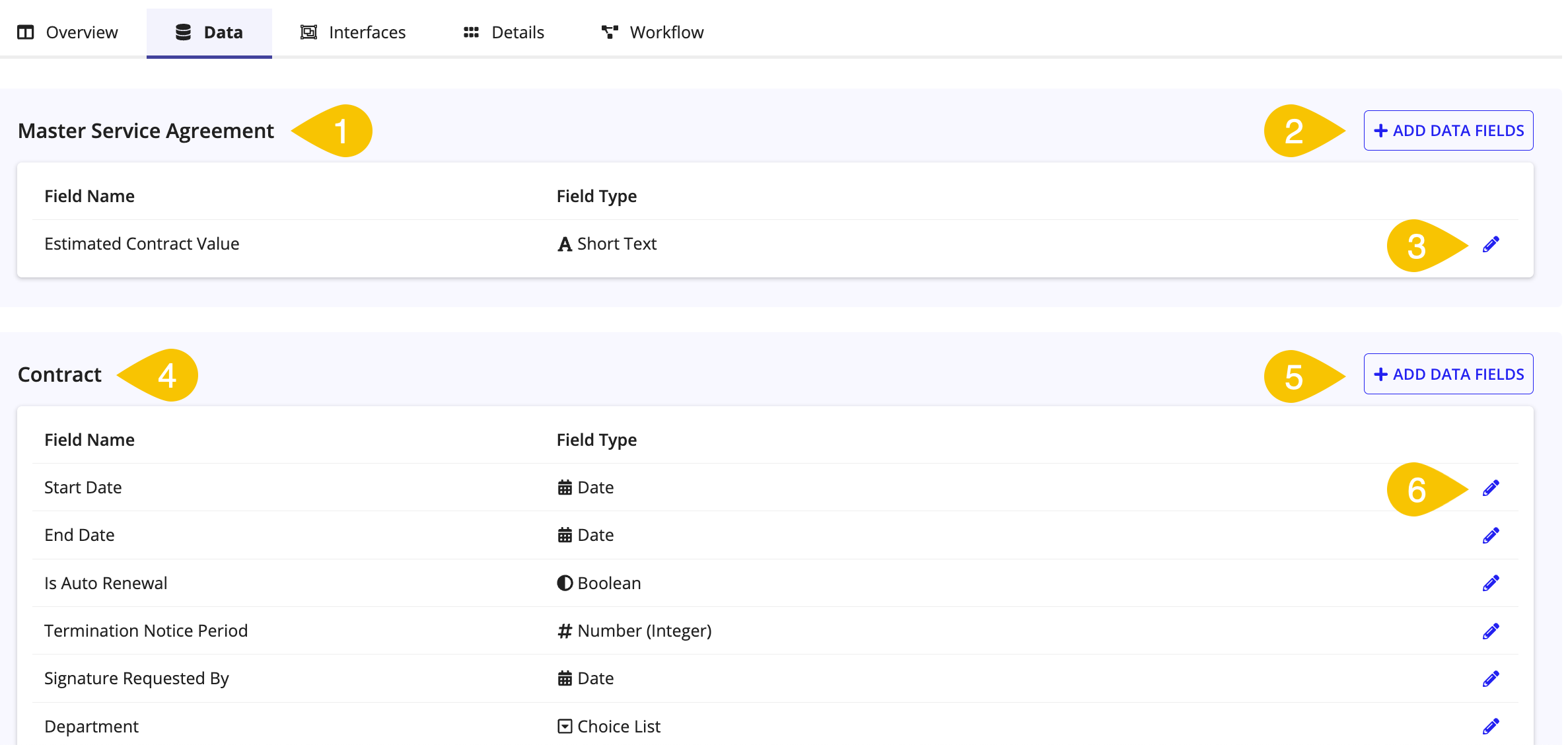Click Field Type header in Contract table
The image size is (1568, 745).
596,440
